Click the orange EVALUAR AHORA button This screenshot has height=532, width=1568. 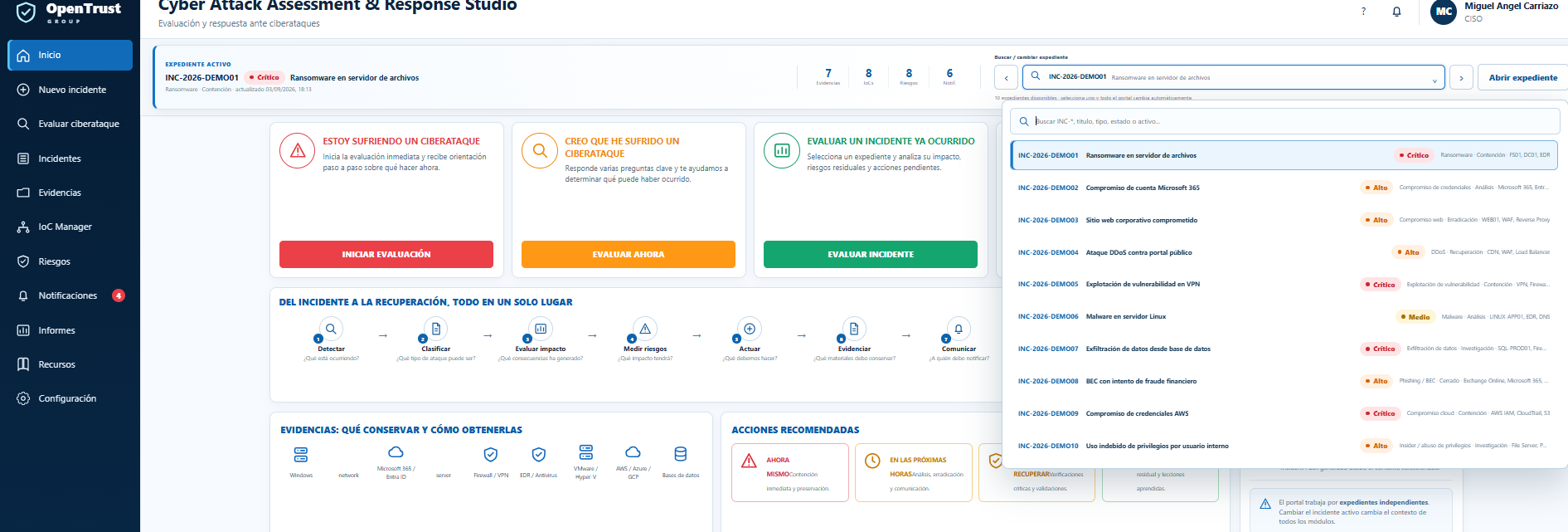point(629,254)
